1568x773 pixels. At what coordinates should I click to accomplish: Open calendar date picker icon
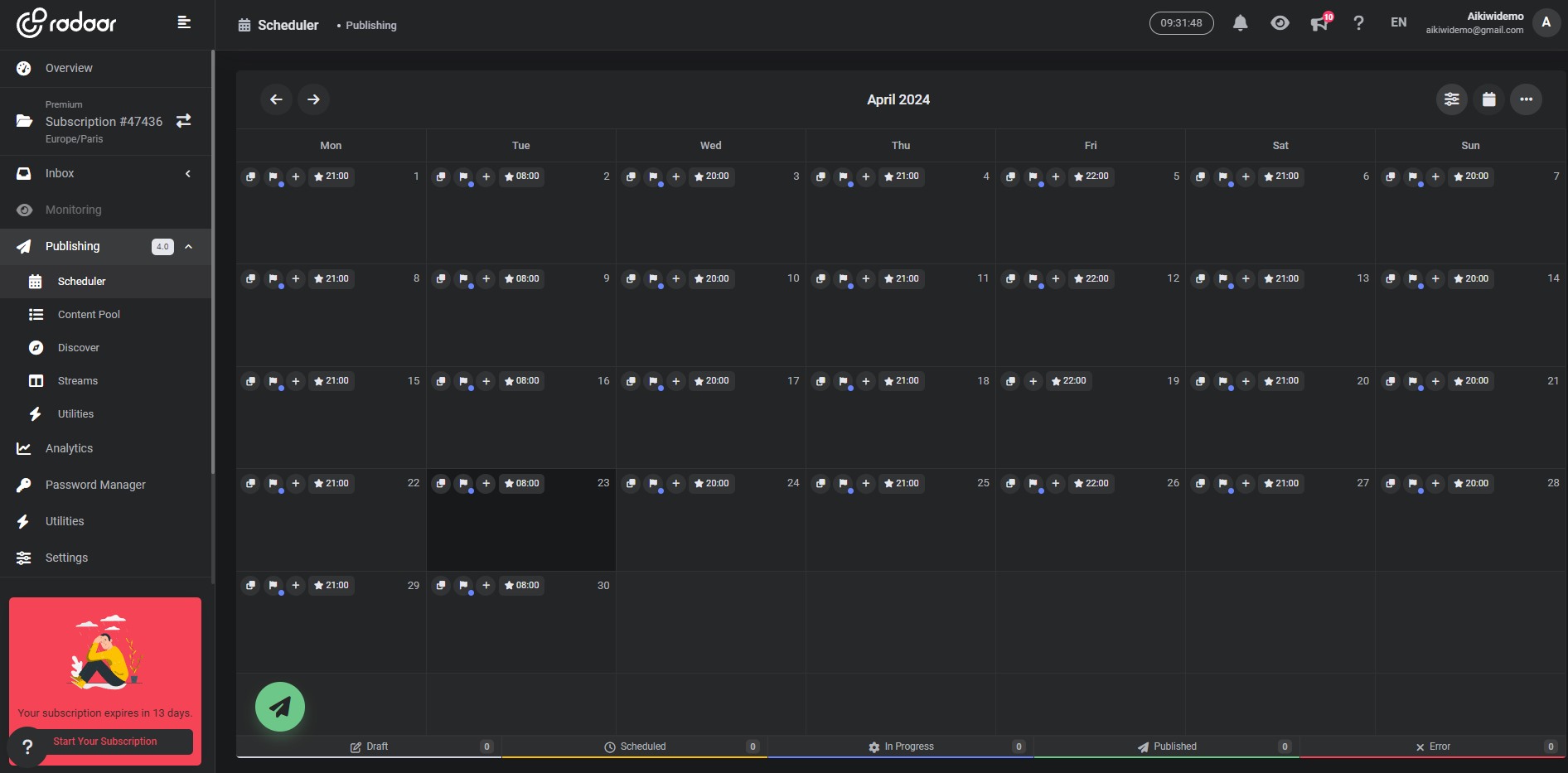click(x=1488, y=99)
